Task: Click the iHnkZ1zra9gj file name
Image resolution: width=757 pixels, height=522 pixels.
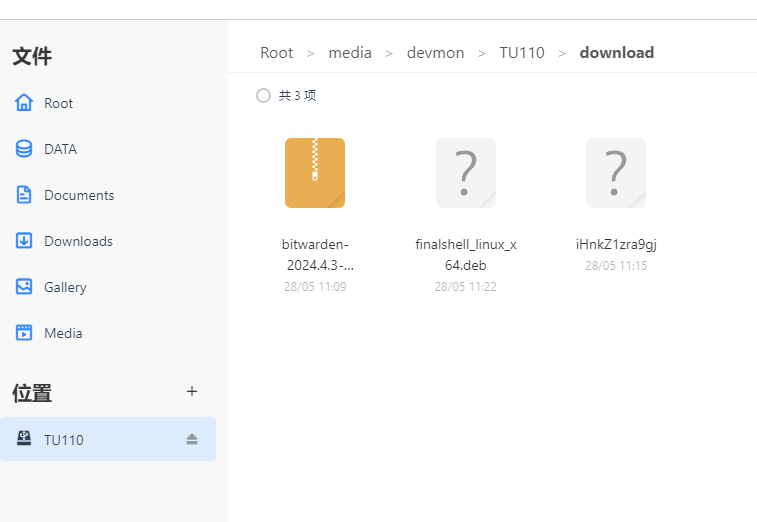Action: point(616,244)
